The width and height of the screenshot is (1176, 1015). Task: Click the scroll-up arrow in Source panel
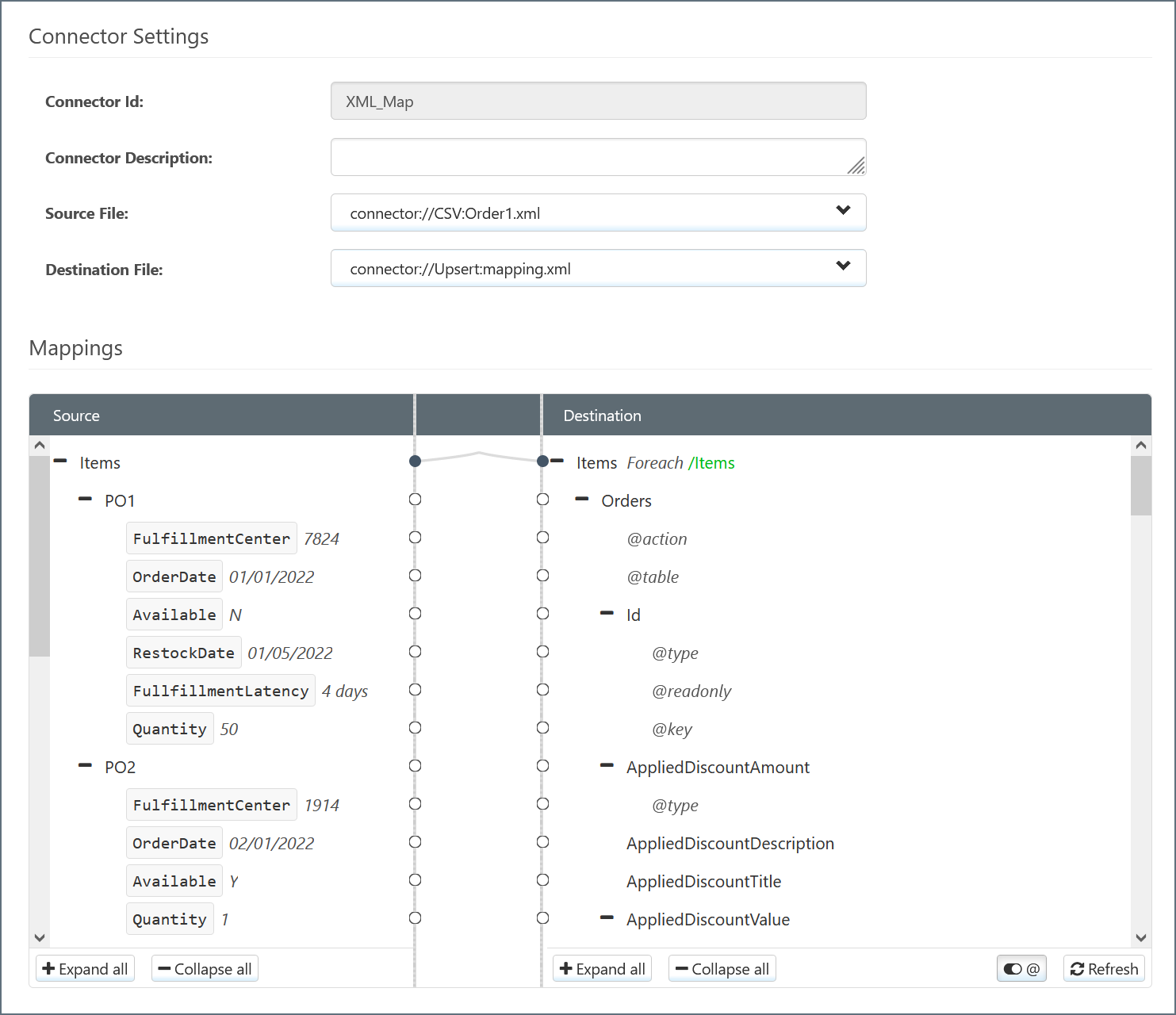pos(40,446)
